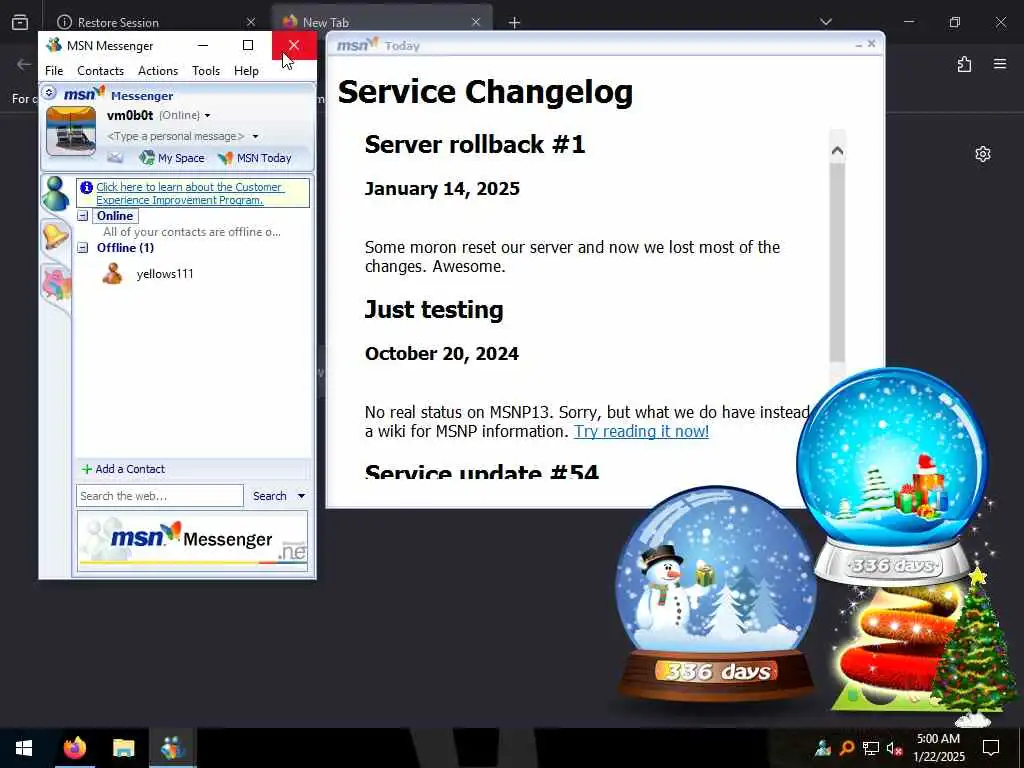
Task: Open the browser hamburger menu
Action: pyautogui.click(x=1000, y=64)
